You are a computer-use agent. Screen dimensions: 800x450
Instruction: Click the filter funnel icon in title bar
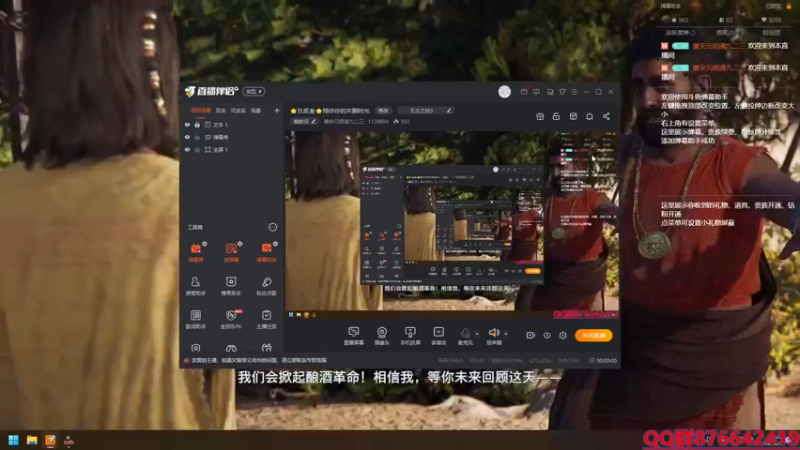pyautogui.click(x=562, y=92)
